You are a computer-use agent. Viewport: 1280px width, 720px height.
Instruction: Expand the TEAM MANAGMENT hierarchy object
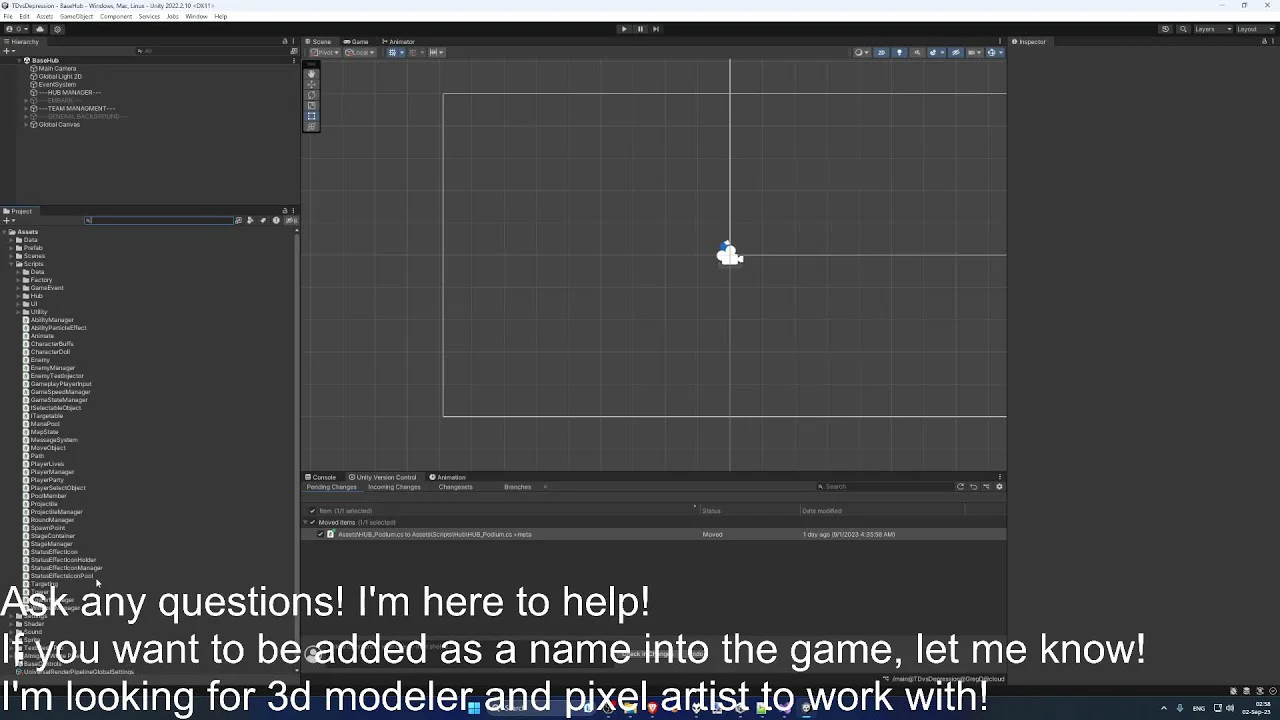(27, 108)
